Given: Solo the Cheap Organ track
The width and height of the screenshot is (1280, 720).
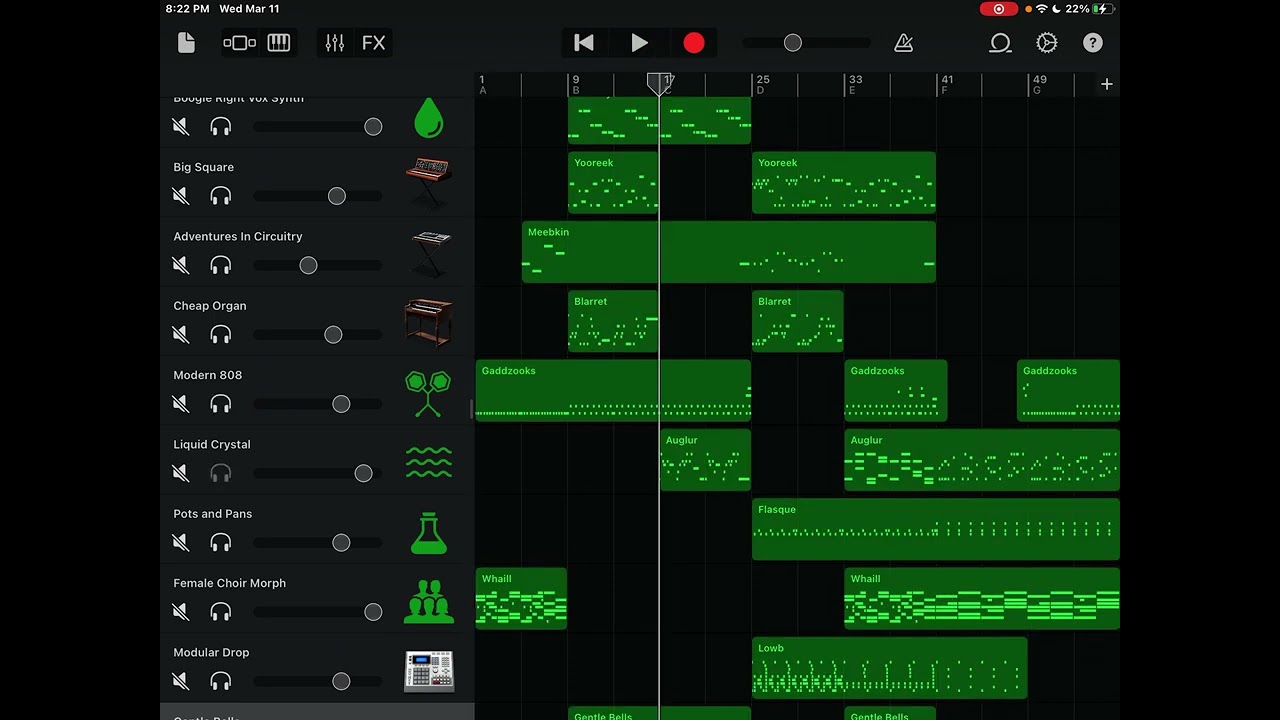Looking at the screenshot, I should point(221,334).
